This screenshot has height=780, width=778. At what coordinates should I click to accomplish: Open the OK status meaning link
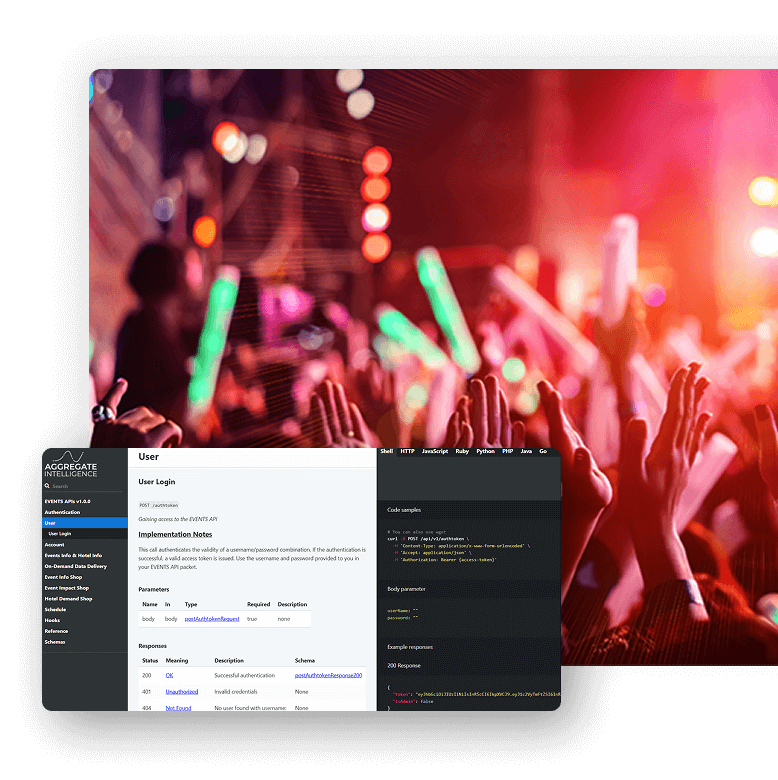point(169,676)
